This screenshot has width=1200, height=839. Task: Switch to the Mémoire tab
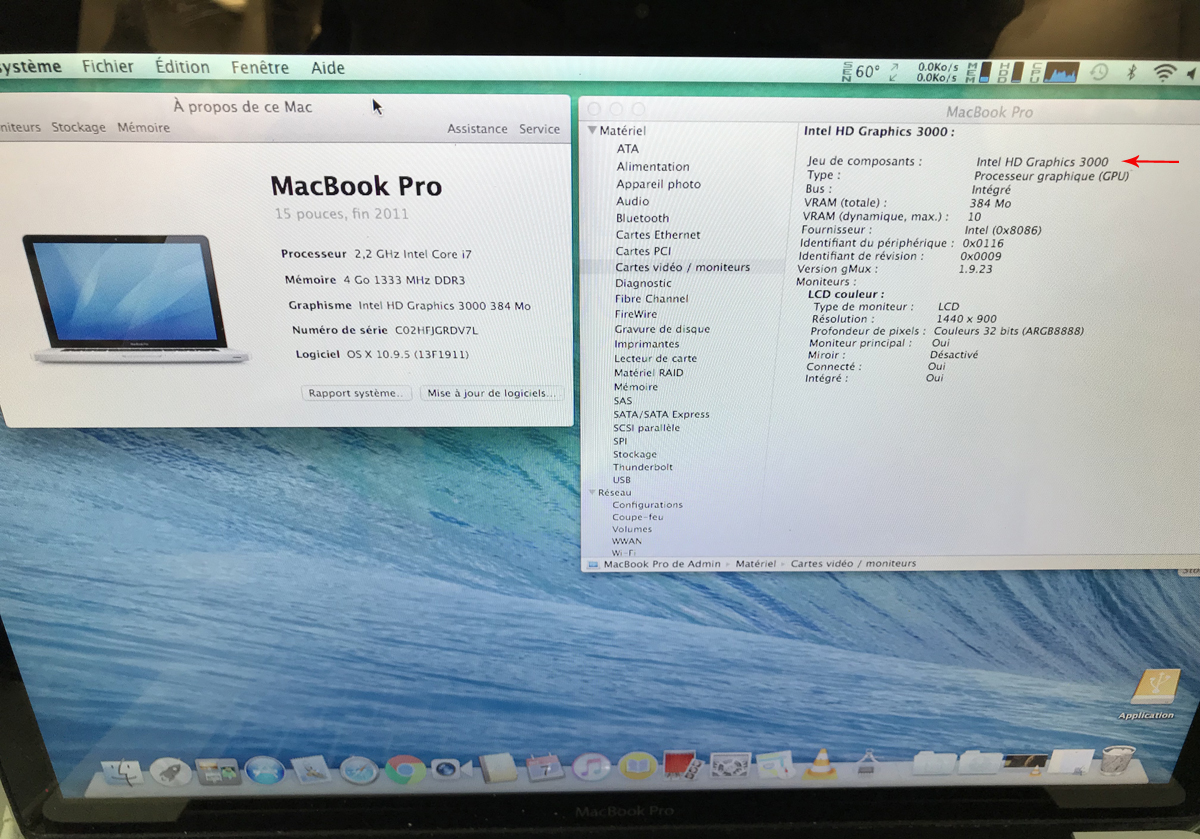click(x=143, y=128)
